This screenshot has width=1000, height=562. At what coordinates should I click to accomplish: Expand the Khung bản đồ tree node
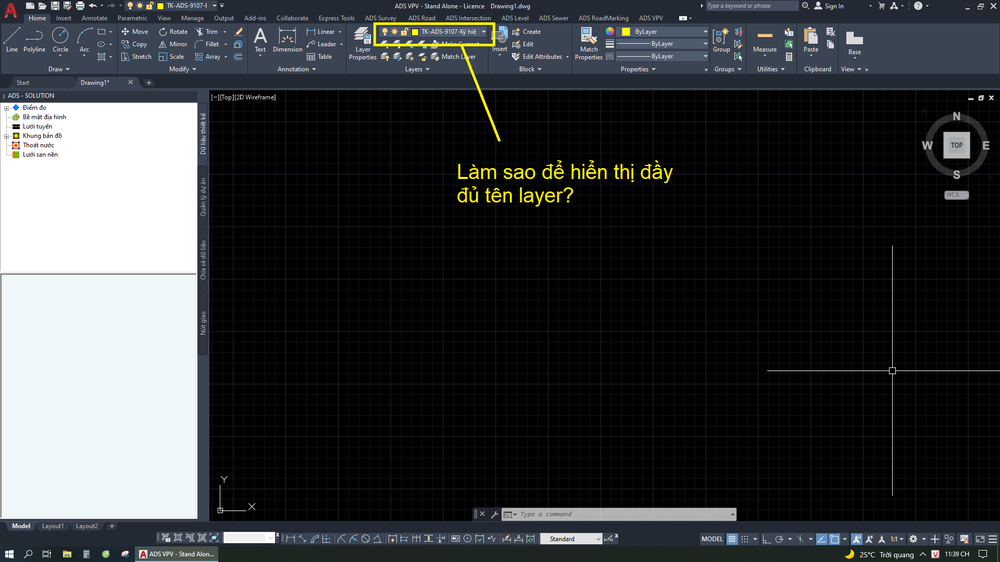click(x=7, y=136)
